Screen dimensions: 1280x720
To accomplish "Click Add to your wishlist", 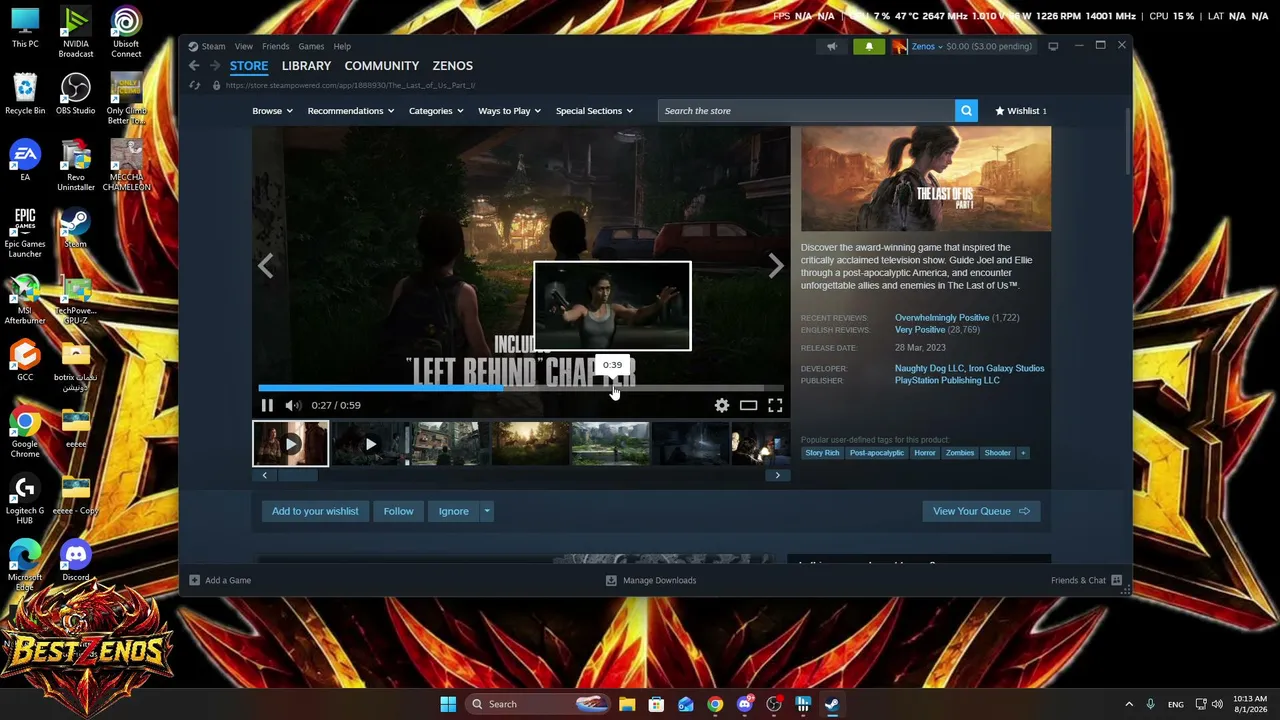I will click(315, 511).
